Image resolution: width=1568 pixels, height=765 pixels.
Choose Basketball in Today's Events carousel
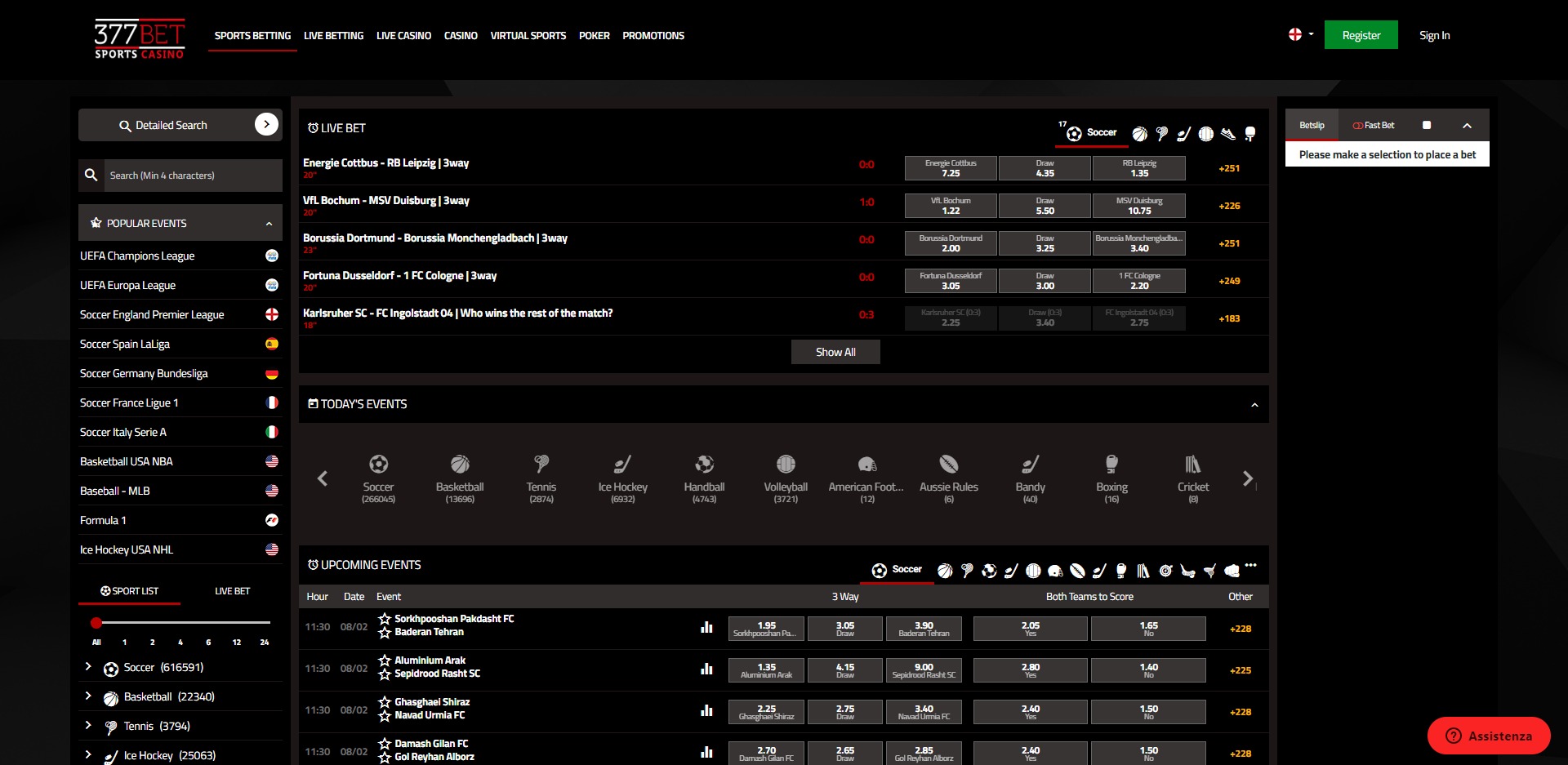coord(460,478)
